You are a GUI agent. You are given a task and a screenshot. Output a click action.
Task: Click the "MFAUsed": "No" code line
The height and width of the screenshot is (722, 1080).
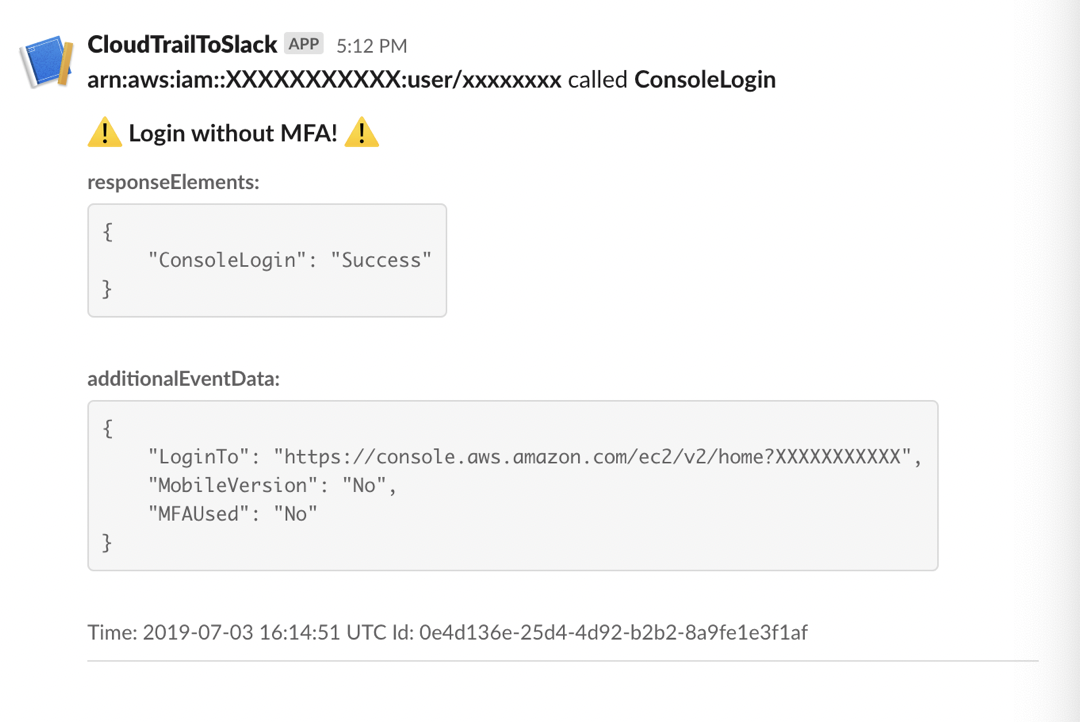[232, 514]
